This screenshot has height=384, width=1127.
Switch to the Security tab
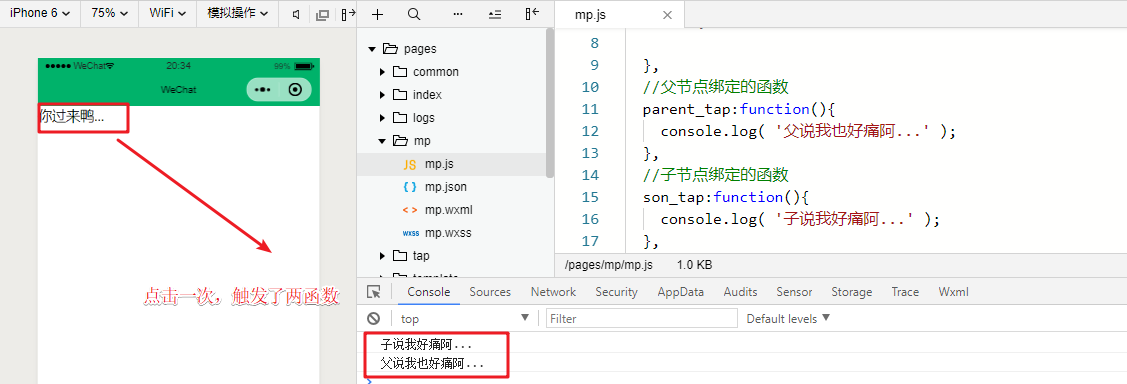point(616,292)
